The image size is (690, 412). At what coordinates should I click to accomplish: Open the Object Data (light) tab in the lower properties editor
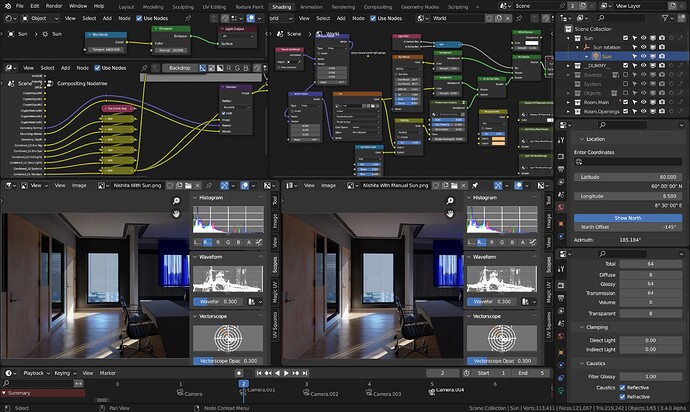(x=561, y=390)
